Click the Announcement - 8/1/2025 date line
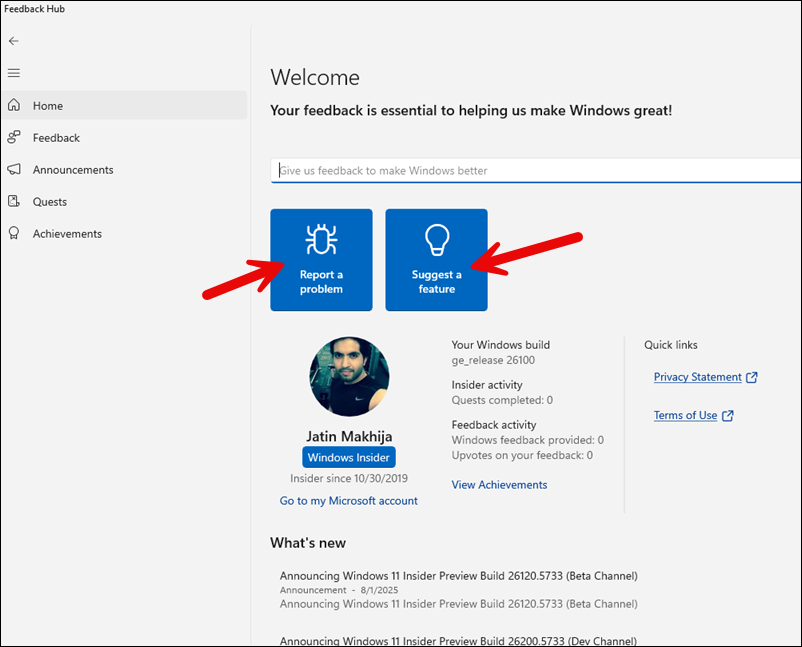The width and height of the screenshot is (802, 647). [339, 590]
